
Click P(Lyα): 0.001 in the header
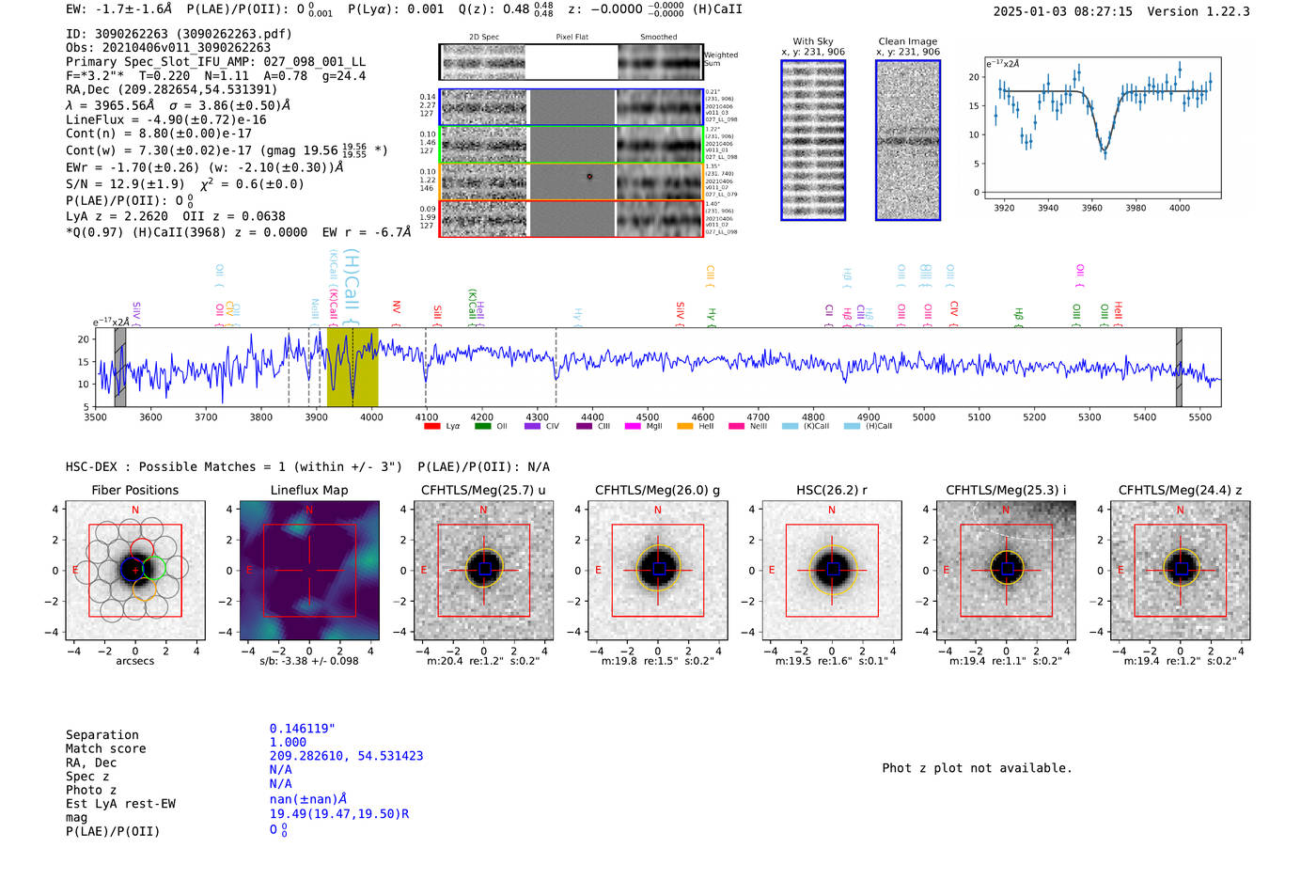click(x=396, y=9)
